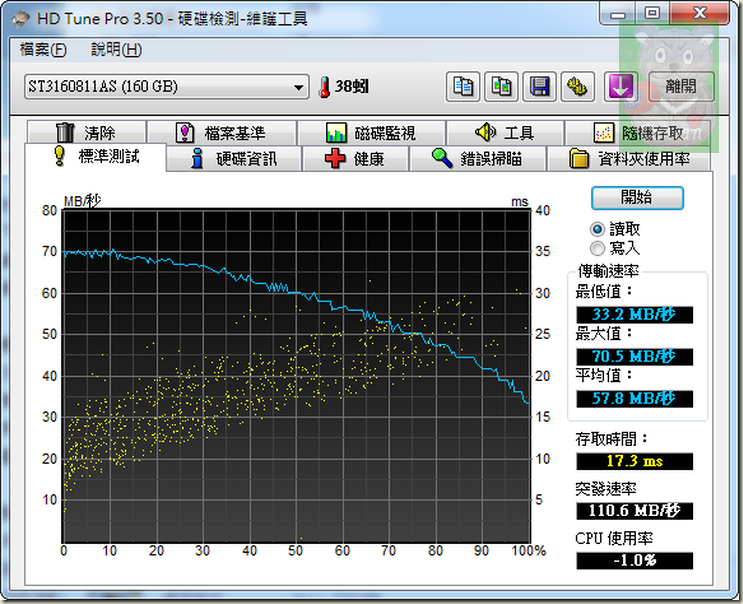
Task: Switch to the 健康 tab
Action: pos(355,159)
